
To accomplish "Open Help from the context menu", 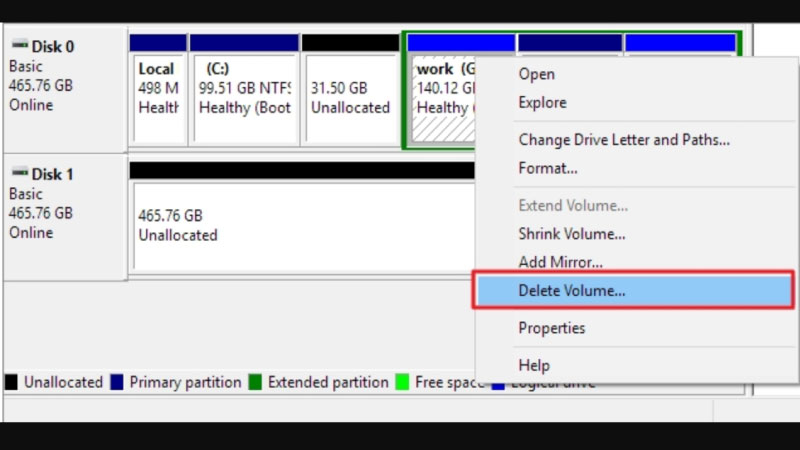I will point(534,365).
